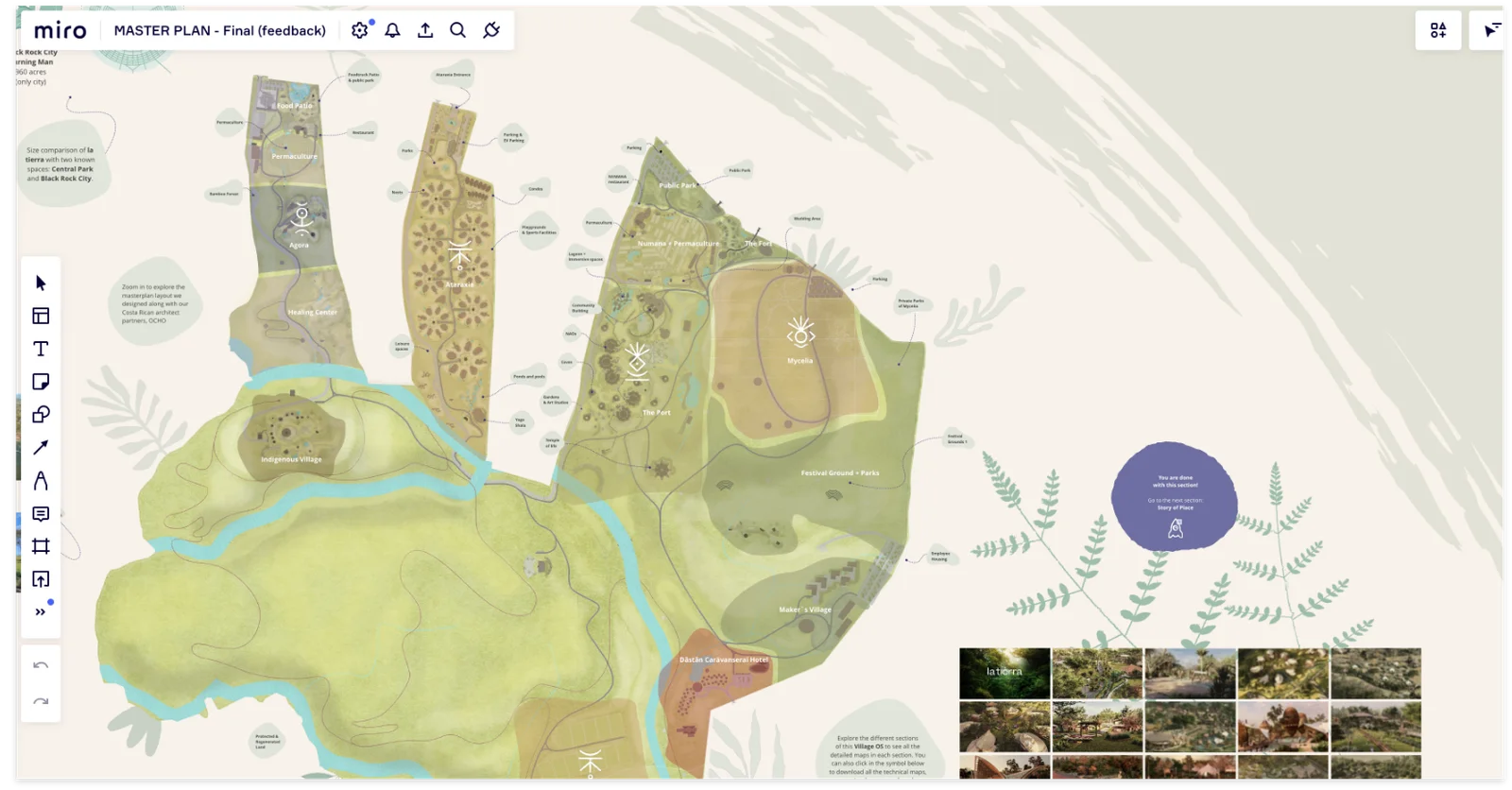Pick the Sticky note tool
Image resolution: width=1512 pixels, height=790 pixels.
[x=41, y=382]
